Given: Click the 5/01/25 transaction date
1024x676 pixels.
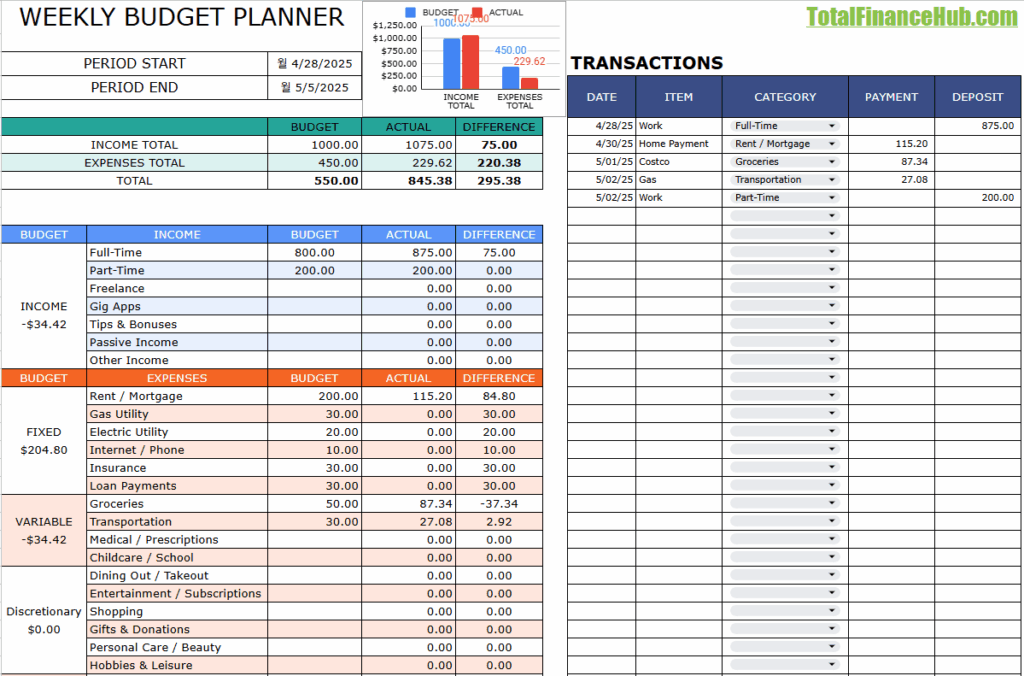Looking at the screenshot, I should (601, 162).
